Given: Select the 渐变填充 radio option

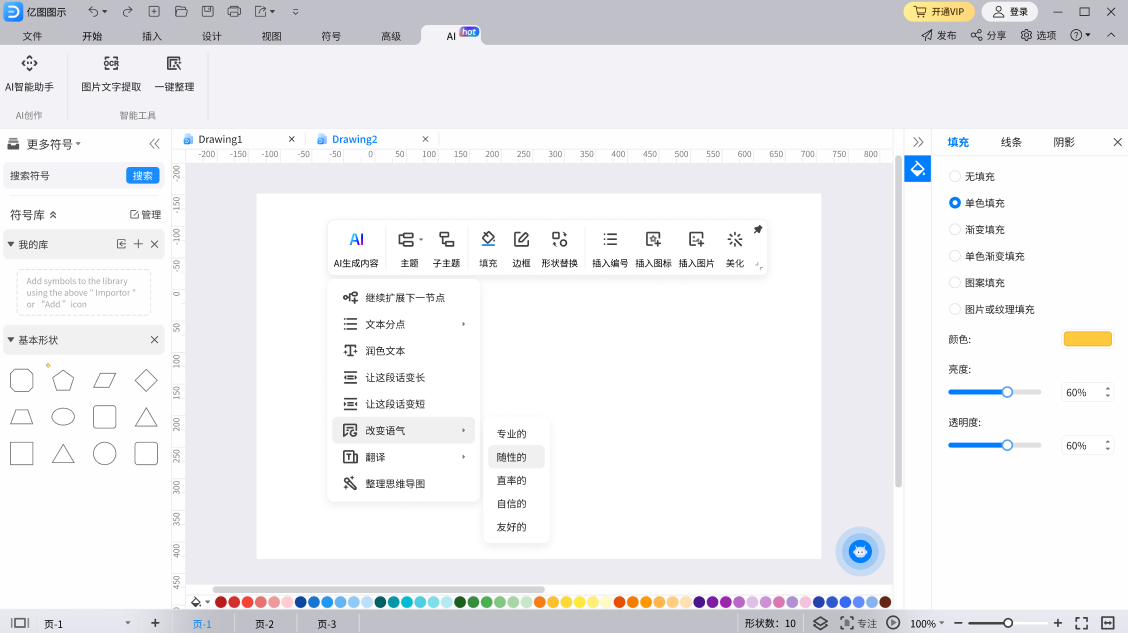Looking at the screenshot, I should [955, 229].
